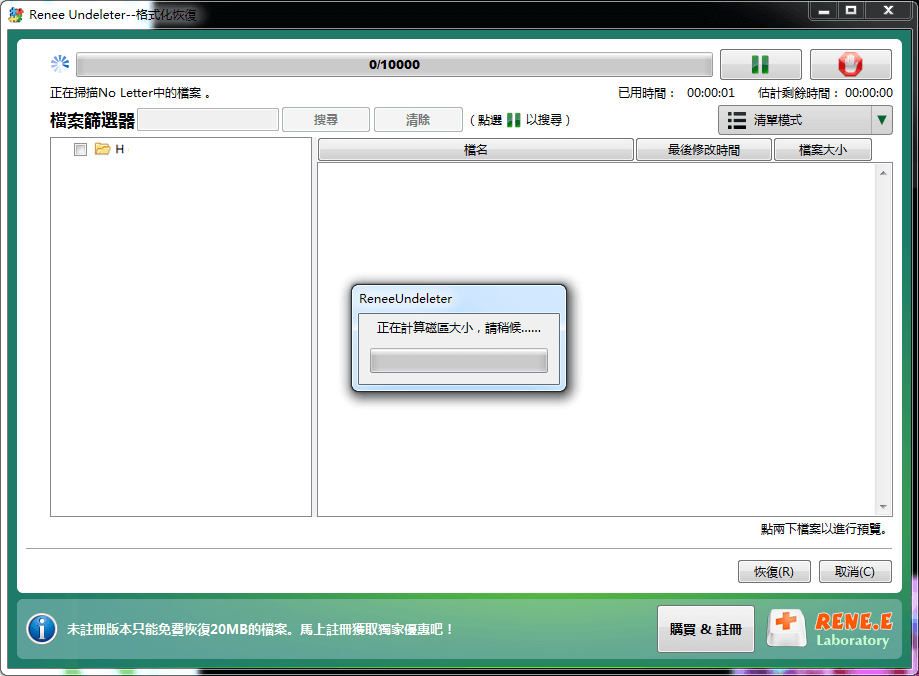Click the spinning loading icon beside the progress bar
919x676 pixels.
60,63
